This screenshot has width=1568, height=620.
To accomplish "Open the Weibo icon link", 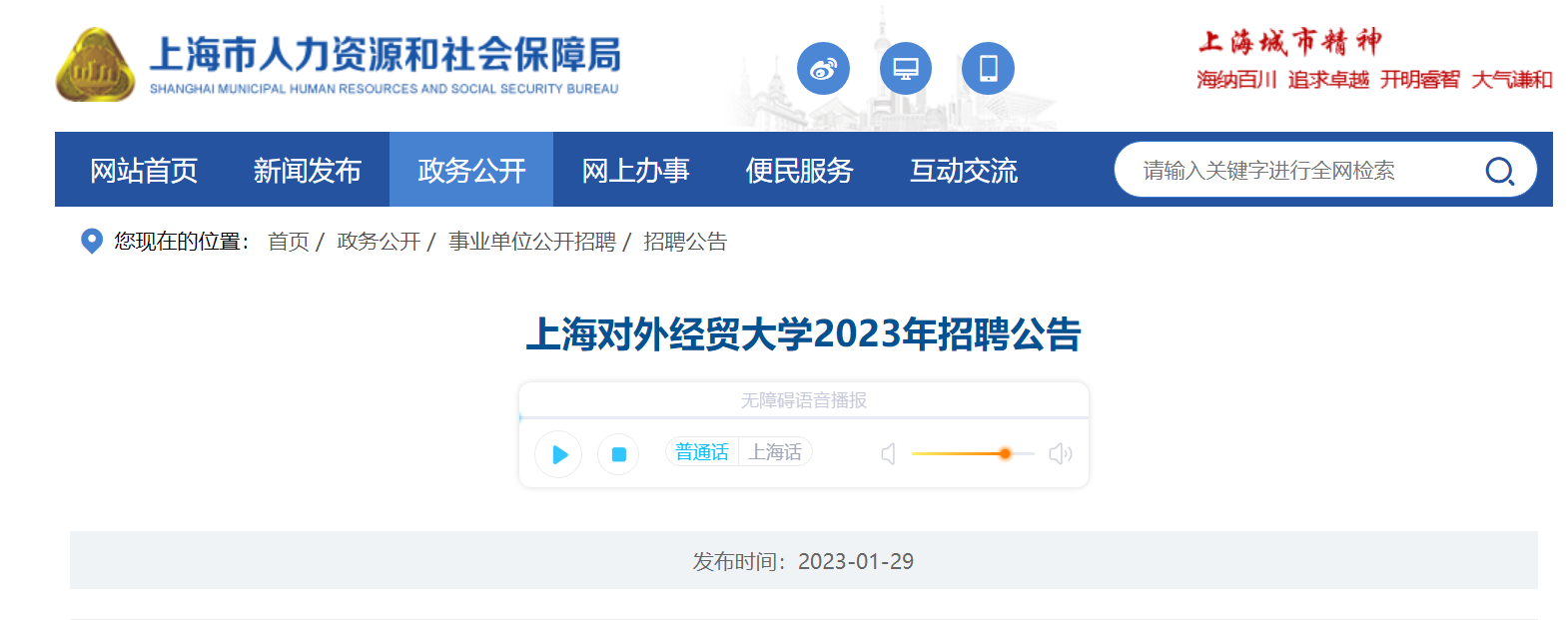I will pyautogui.click(x=823, y=69).
